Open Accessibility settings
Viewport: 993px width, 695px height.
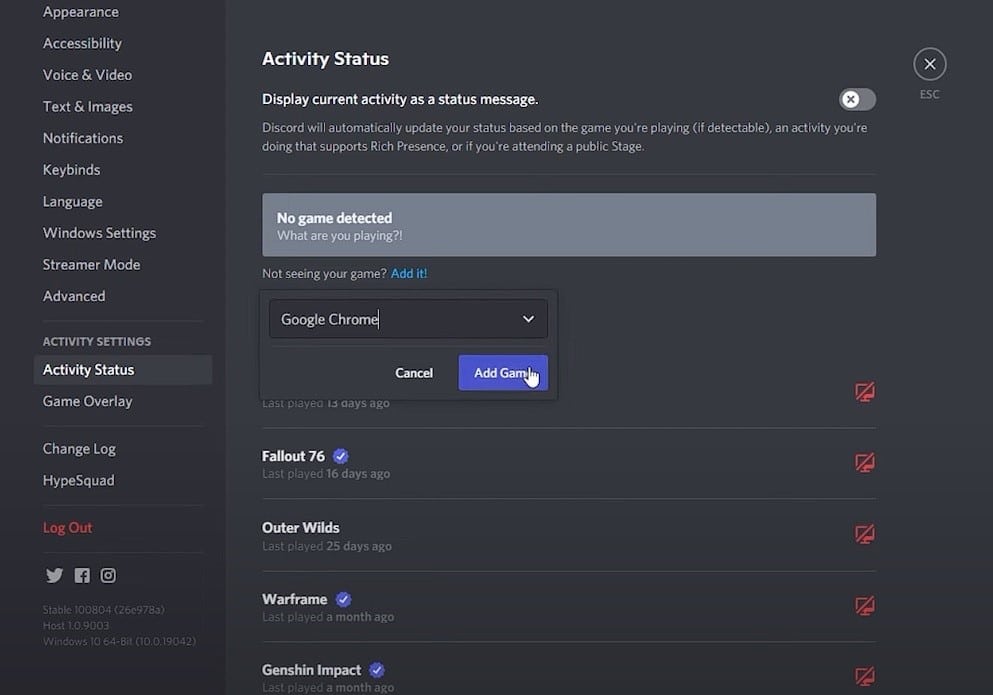[82, 44]
